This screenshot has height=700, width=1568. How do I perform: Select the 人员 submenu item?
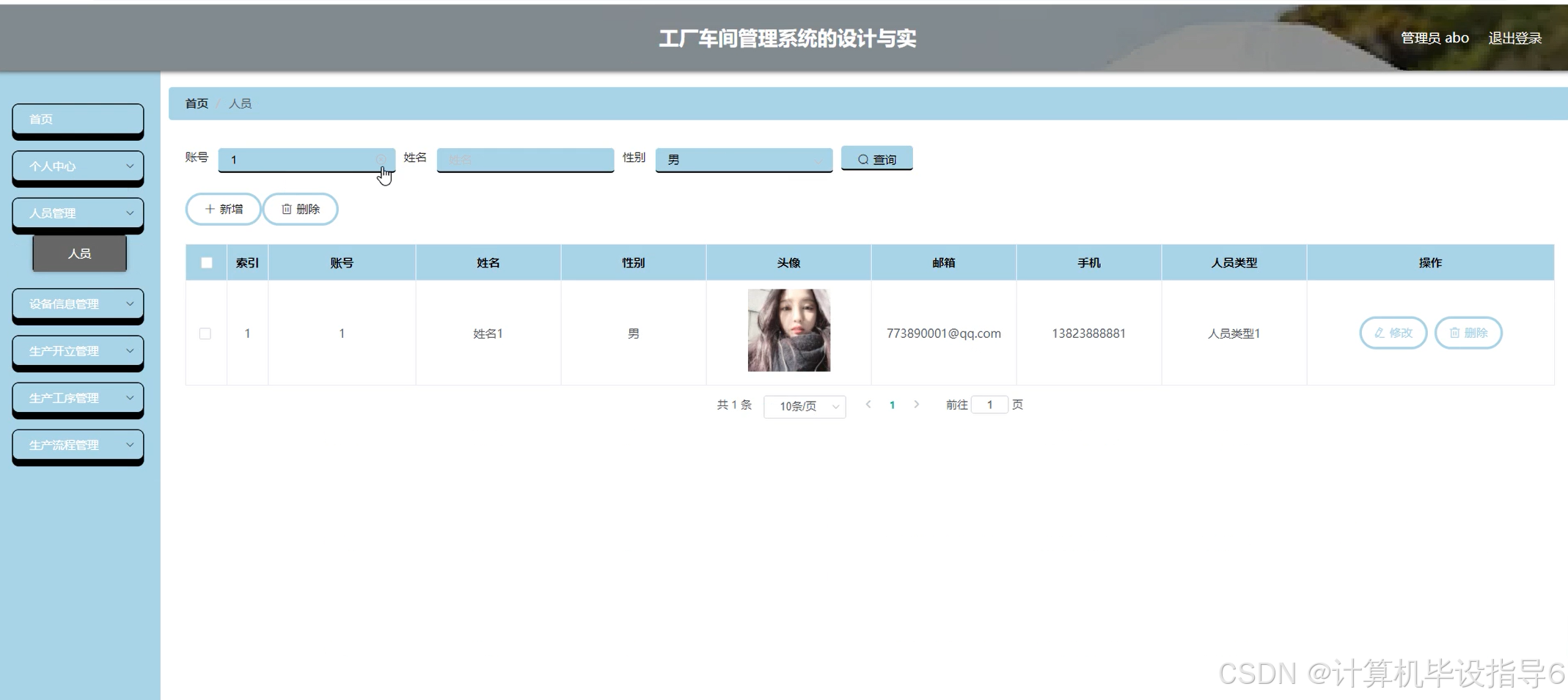tap(79, 254)
